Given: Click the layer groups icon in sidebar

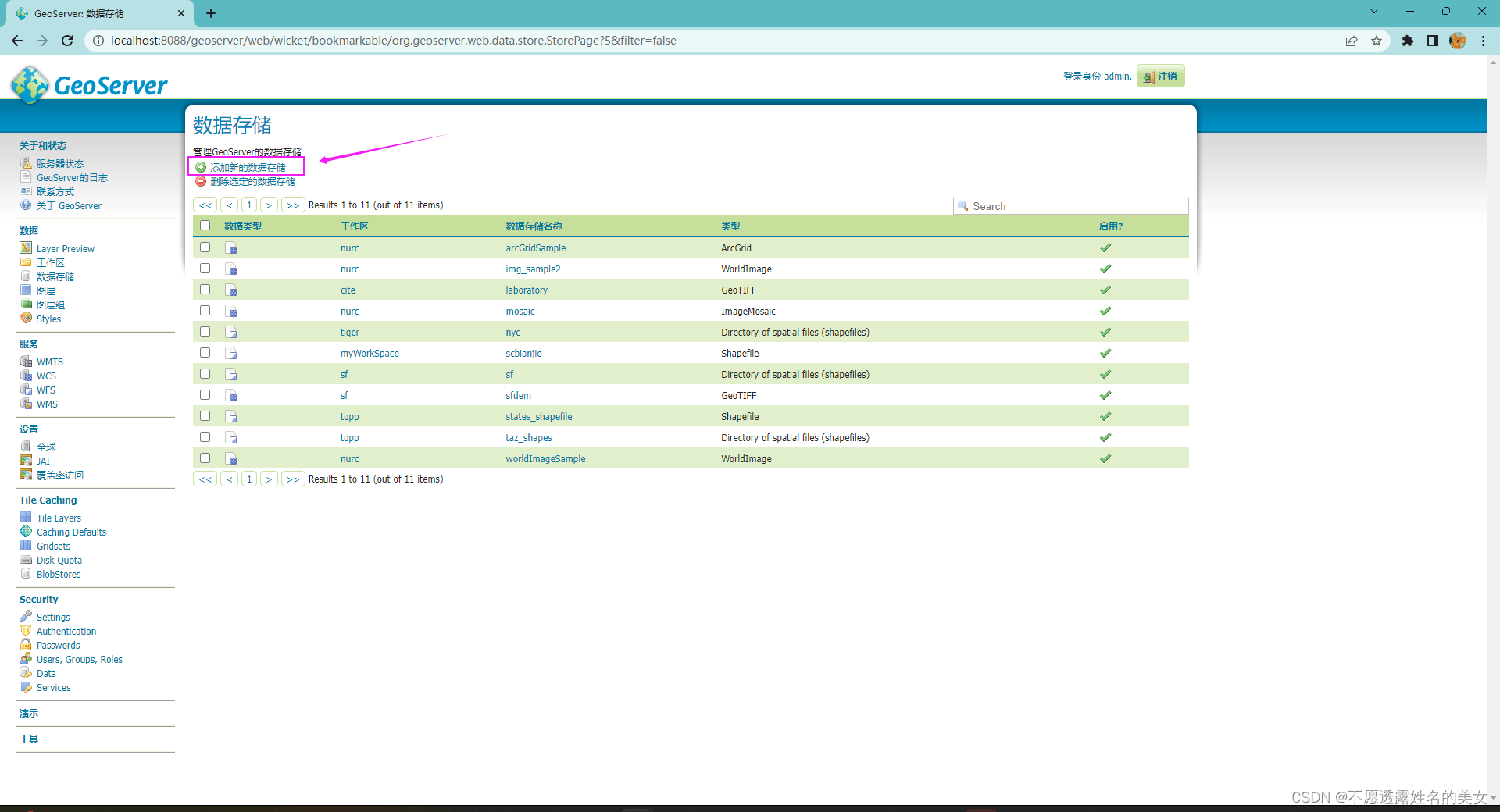Looking at the screenshot, I should click(26, 304).
